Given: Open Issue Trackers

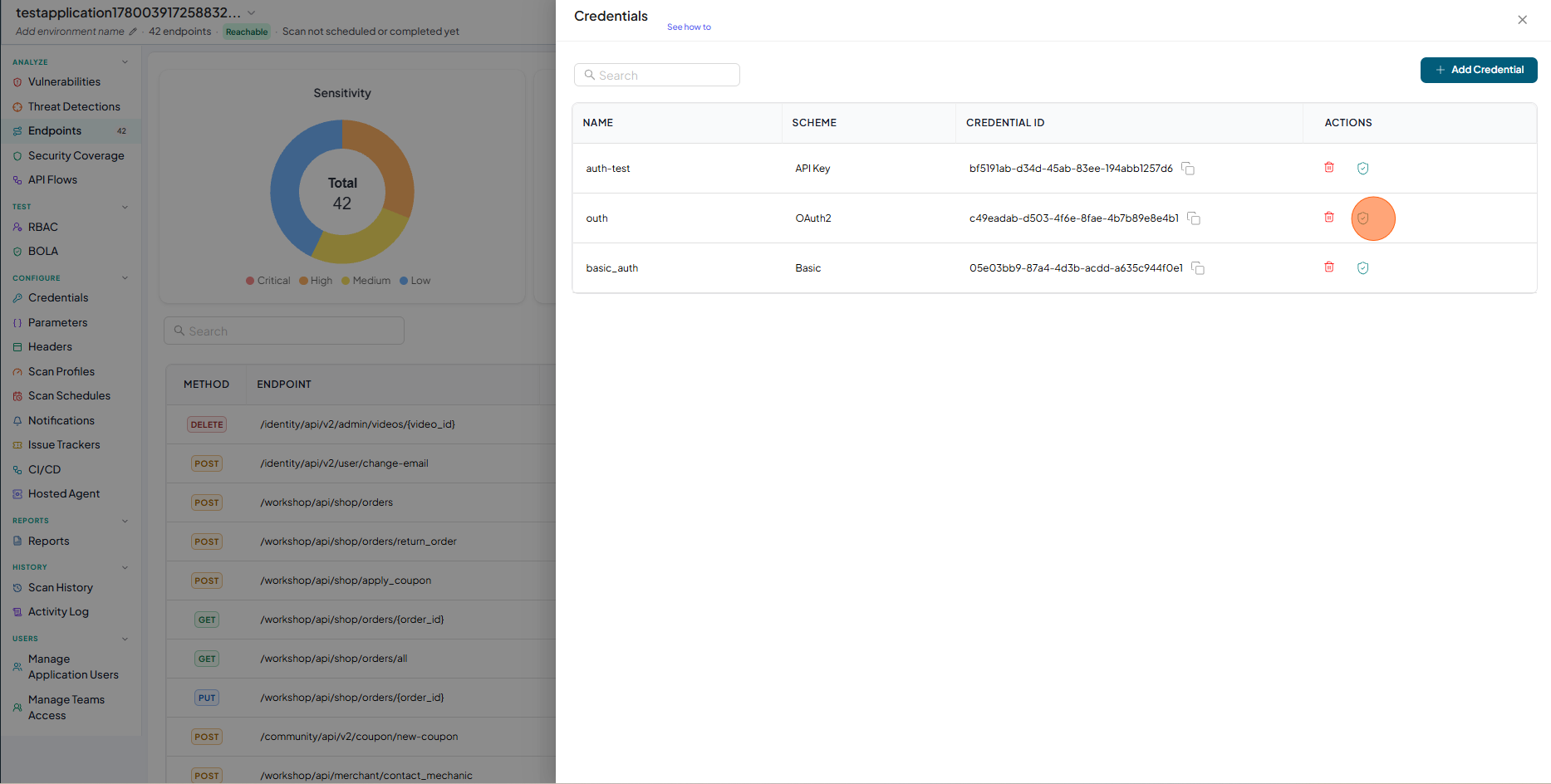Looking at the screenshot, I should [x=64, y=445].
